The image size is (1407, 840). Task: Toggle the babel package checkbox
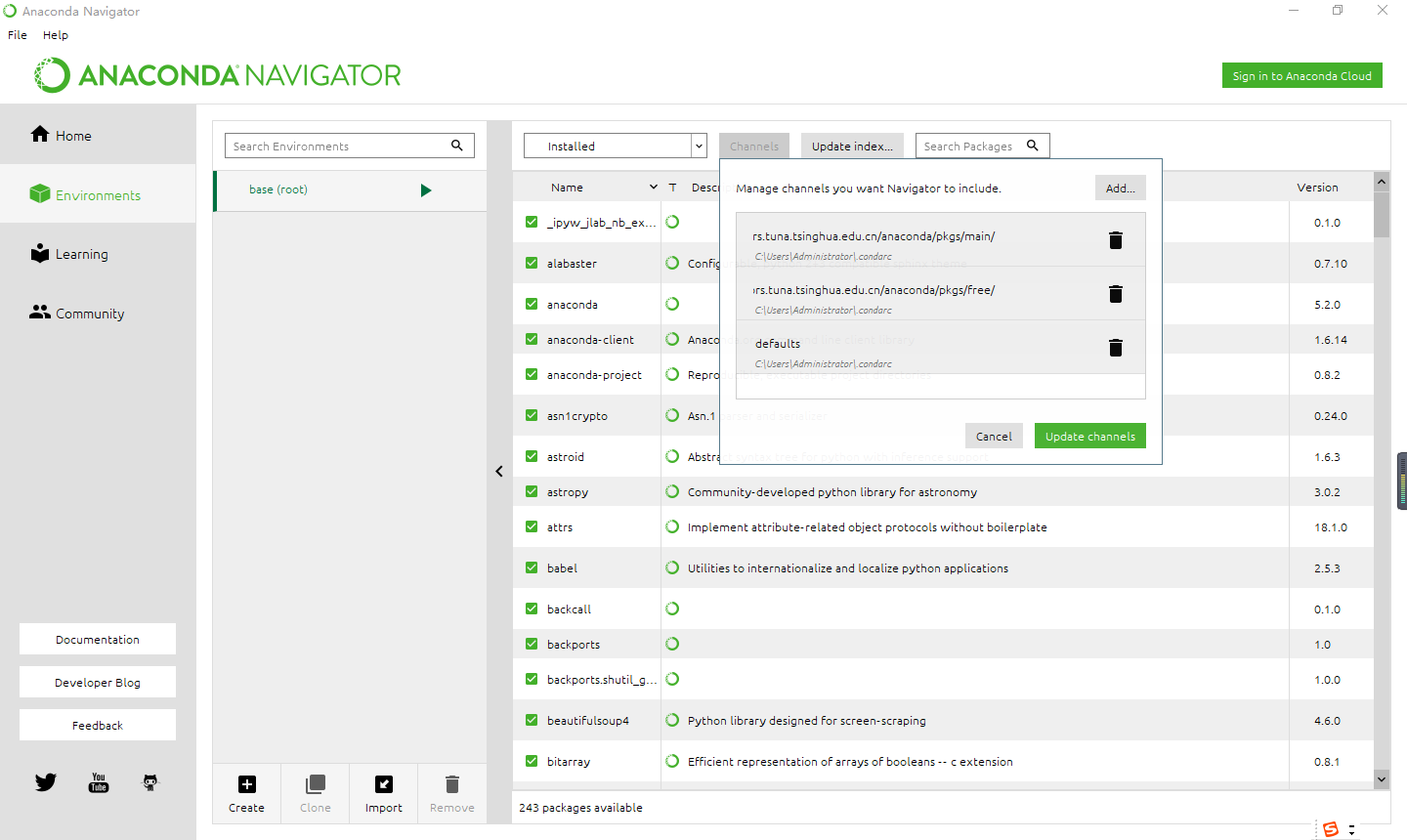(x=532, y=567)
